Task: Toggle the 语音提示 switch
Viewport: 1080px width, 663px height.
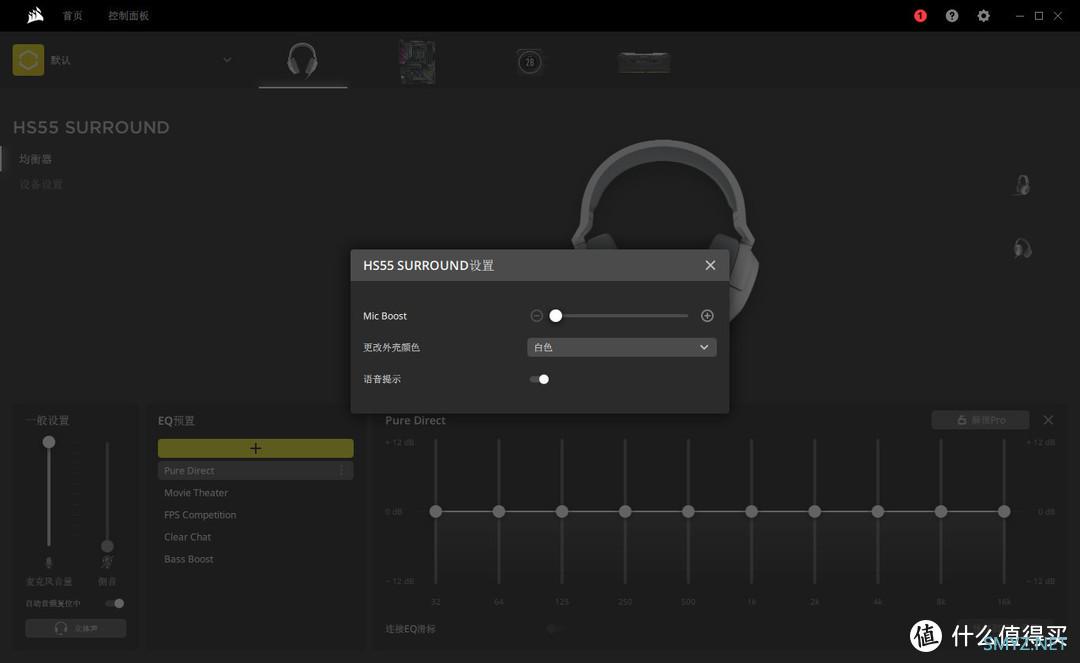Action: click(539, 379)
